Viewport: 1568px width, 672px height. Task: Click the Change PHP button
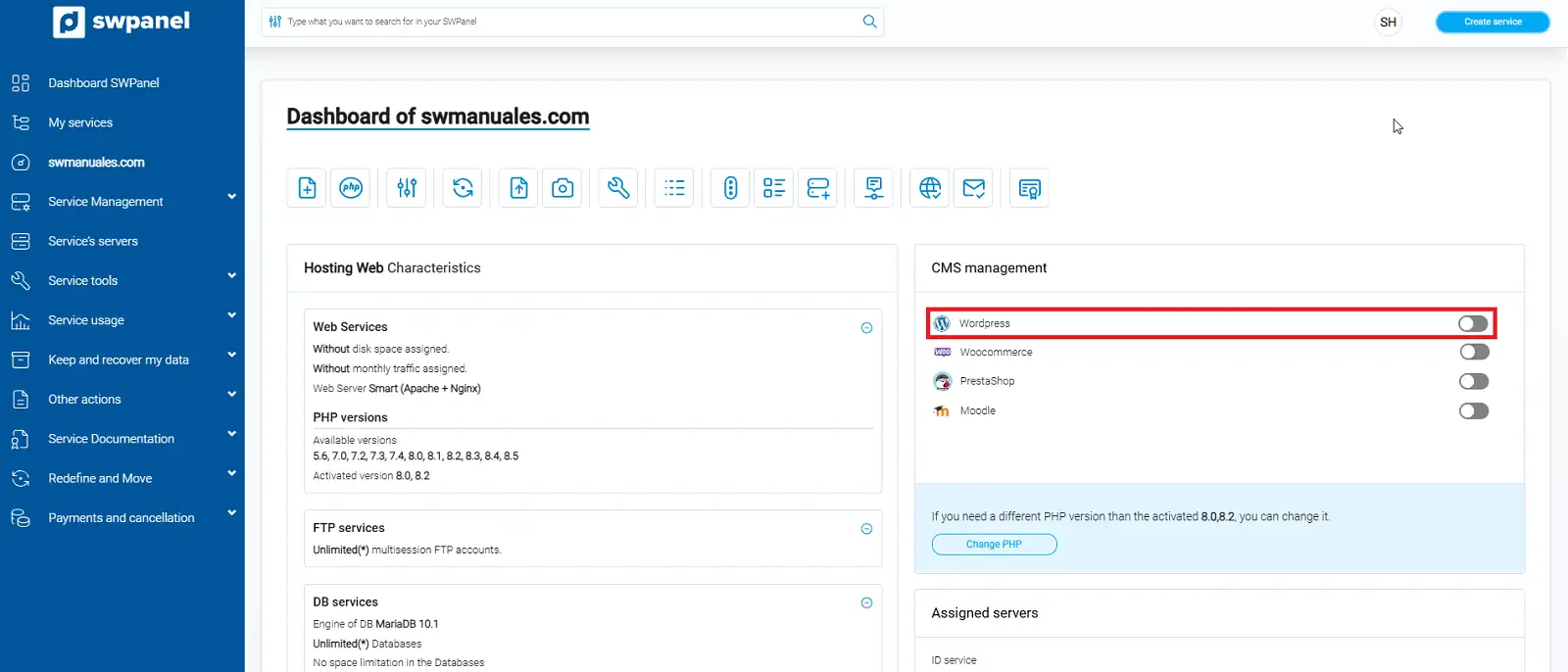pos(994,545)
